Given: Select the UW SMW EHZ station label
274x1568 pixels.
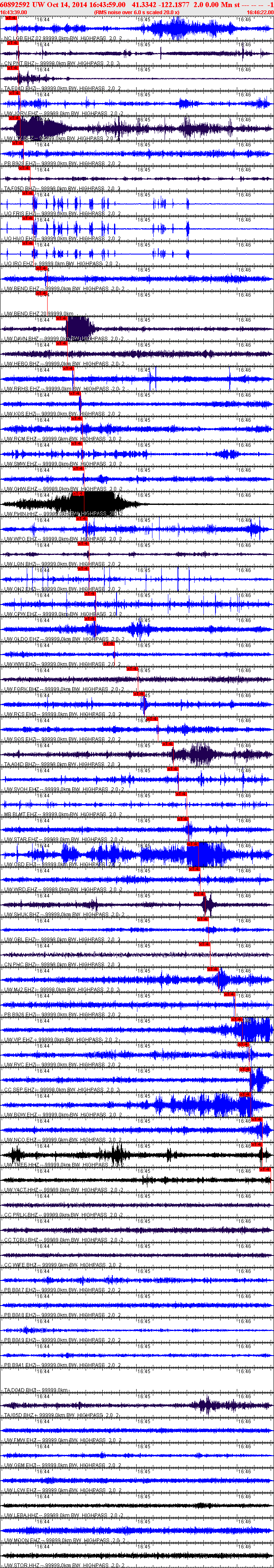Looking at the screenshot, I should click(x=63, y=464).
